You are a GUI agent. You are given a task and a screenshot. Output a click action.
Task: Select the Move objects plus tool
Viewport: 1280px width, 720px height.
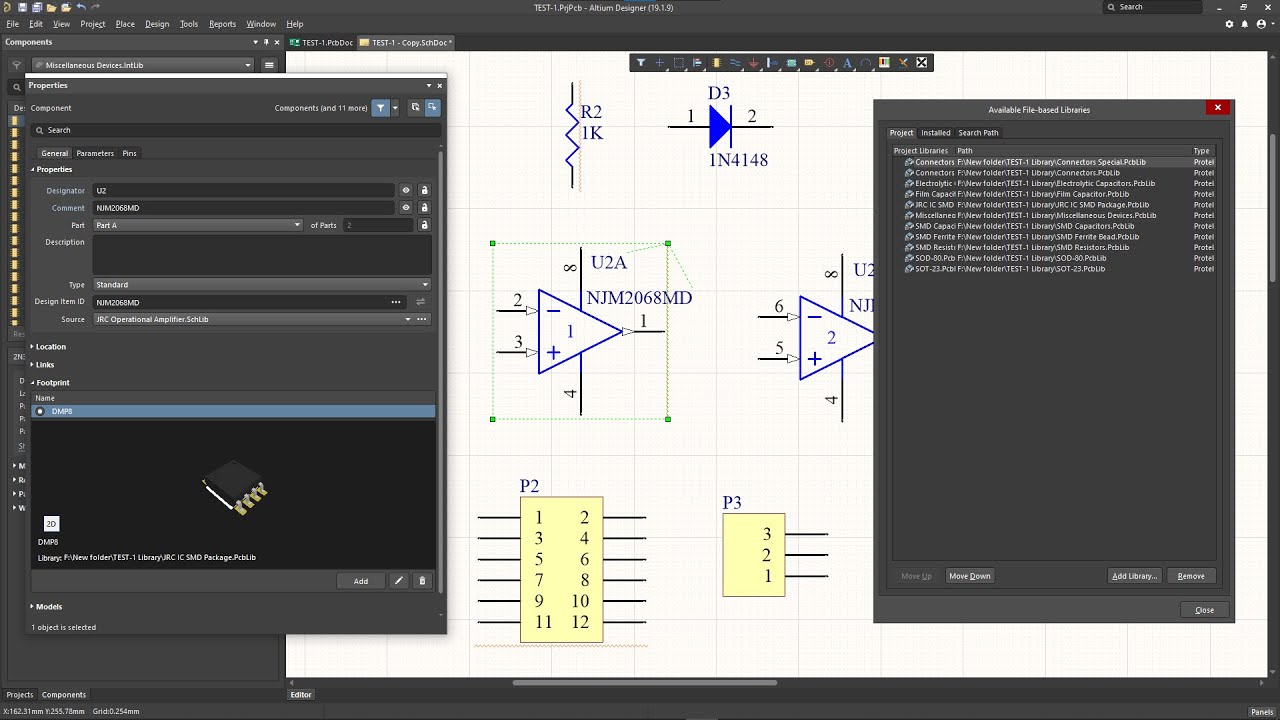(x=660, y=62)
